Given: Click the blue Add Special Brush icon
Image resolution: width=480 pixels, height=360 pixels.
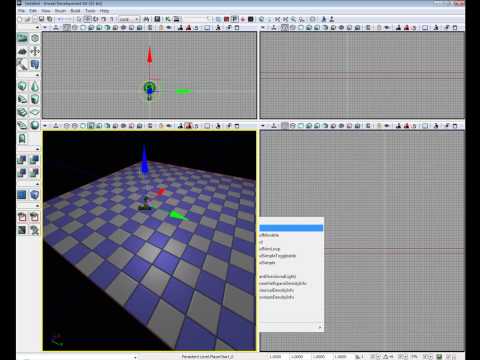Looking at the screenshot, I should (x=22, y=195).
